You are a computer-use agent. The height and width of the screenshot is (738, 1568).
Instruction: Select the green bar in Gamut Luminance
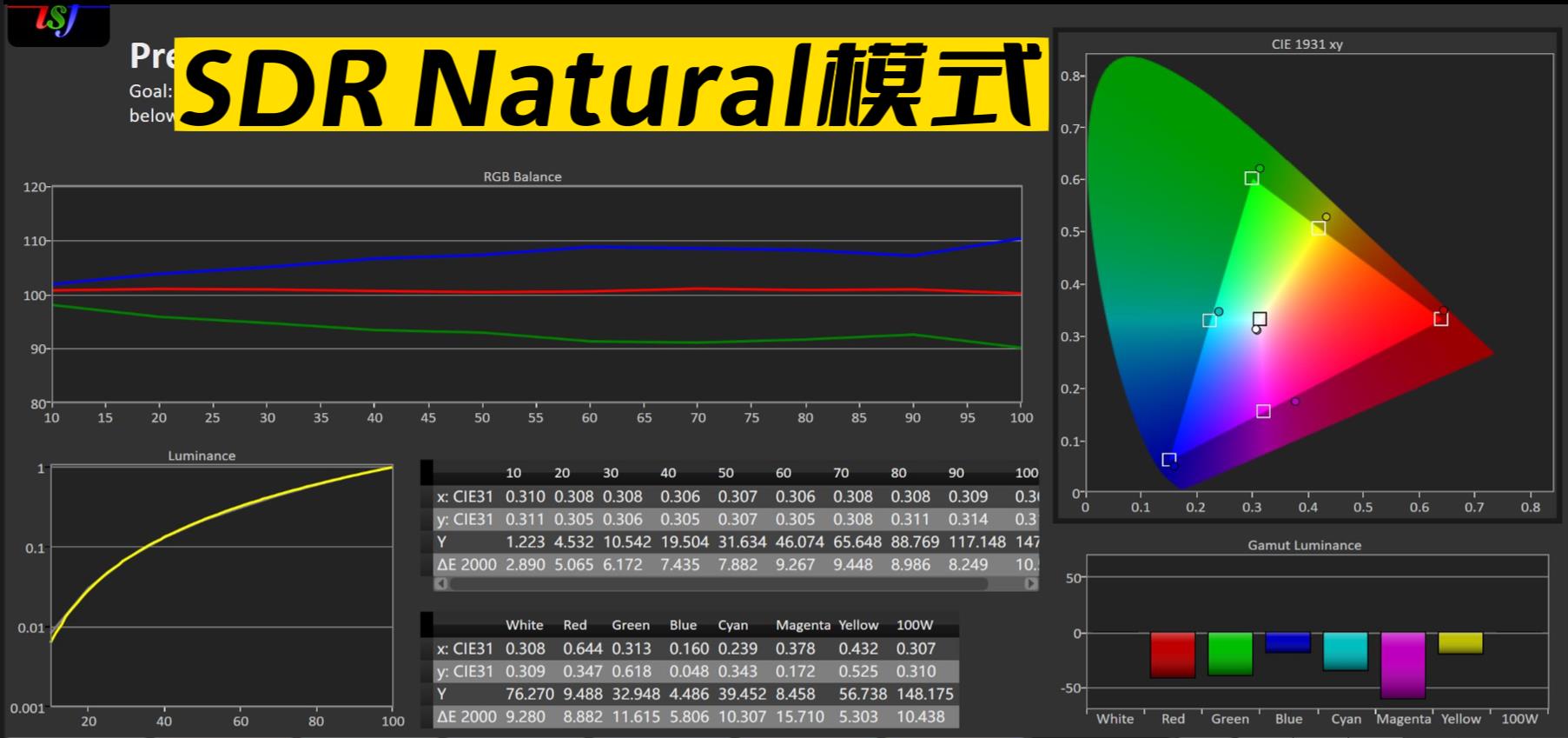(1230, 654)
